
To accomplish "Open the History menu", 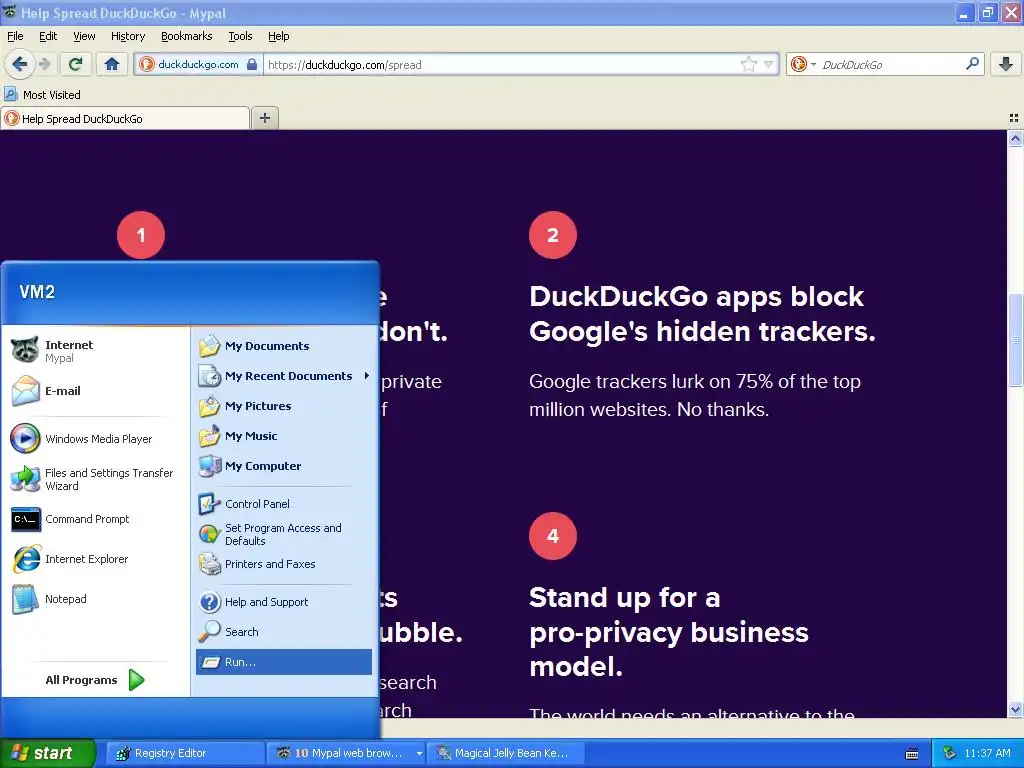I will click(x=128, y=36).
